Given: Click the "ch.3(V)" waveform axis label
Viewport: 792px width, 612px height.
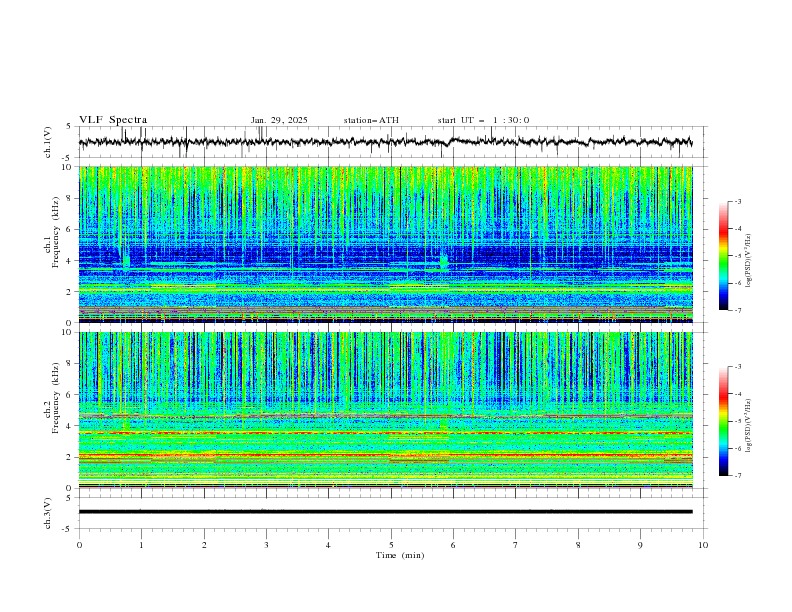Looking at the screenshot, I should click(48, 513).
